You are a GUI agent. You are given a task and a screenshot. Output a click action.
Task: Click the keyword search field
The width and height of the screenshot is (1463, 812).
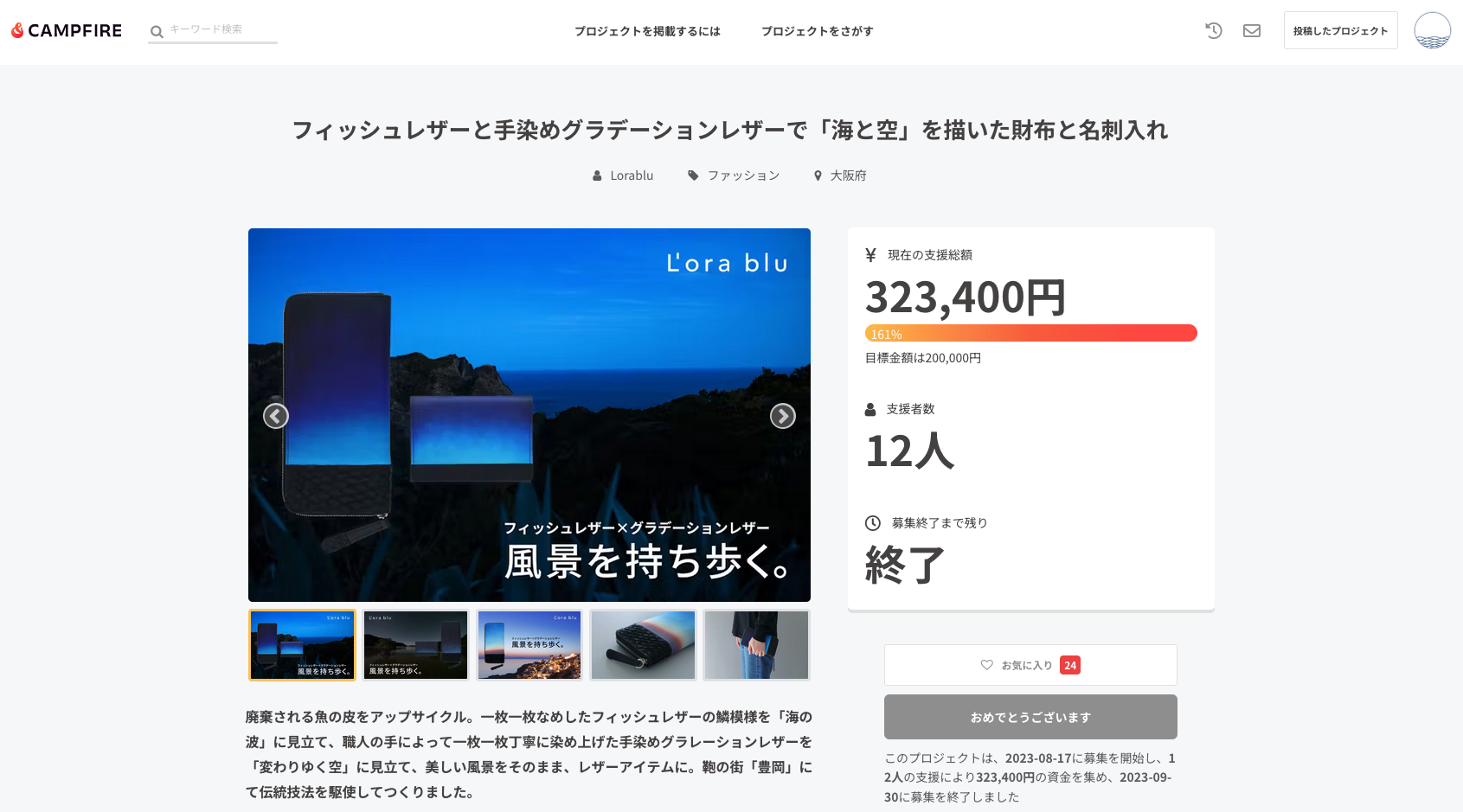[221, 29]
